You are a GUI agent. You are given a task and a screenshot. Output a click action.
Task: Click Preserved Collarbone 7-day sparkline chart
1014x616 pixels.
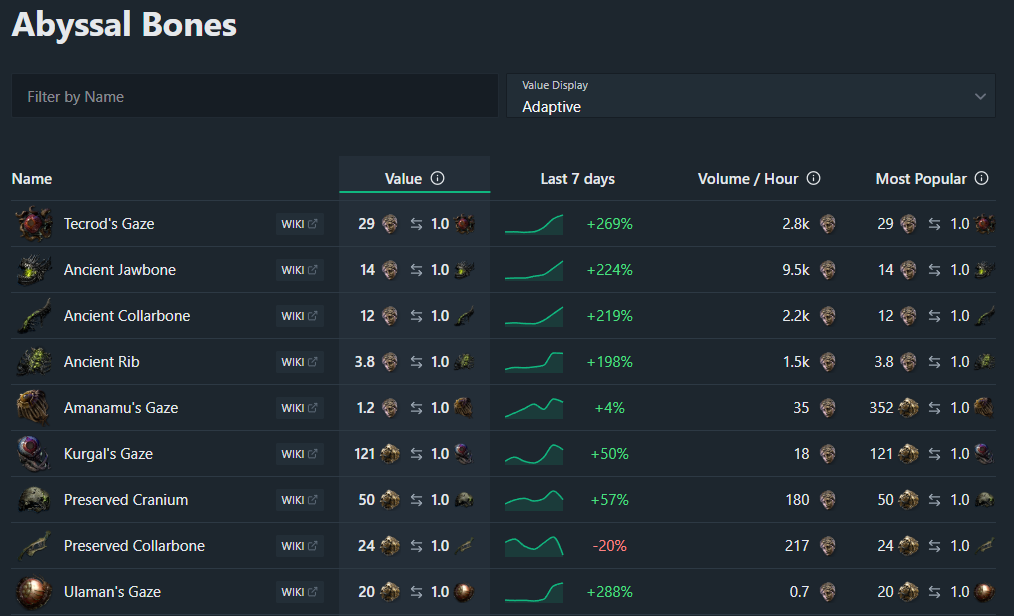pos(534,546)
